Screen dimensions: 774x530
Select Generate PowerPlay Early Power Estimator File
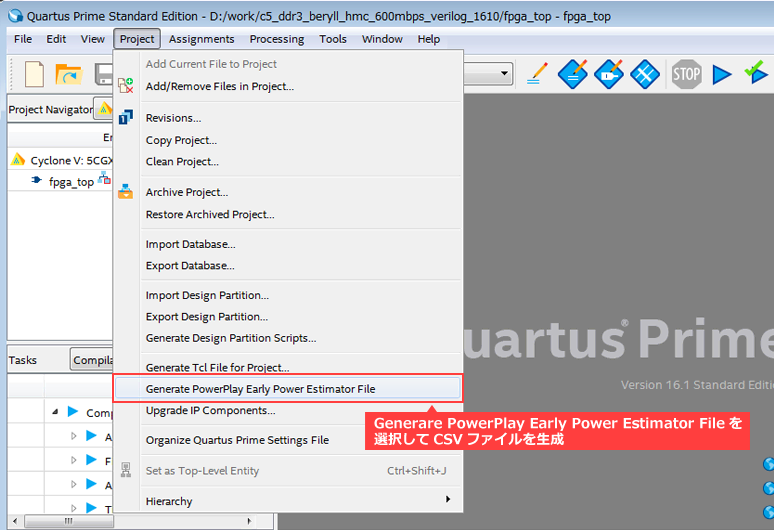pyautogui.click(x=288, y=389)
